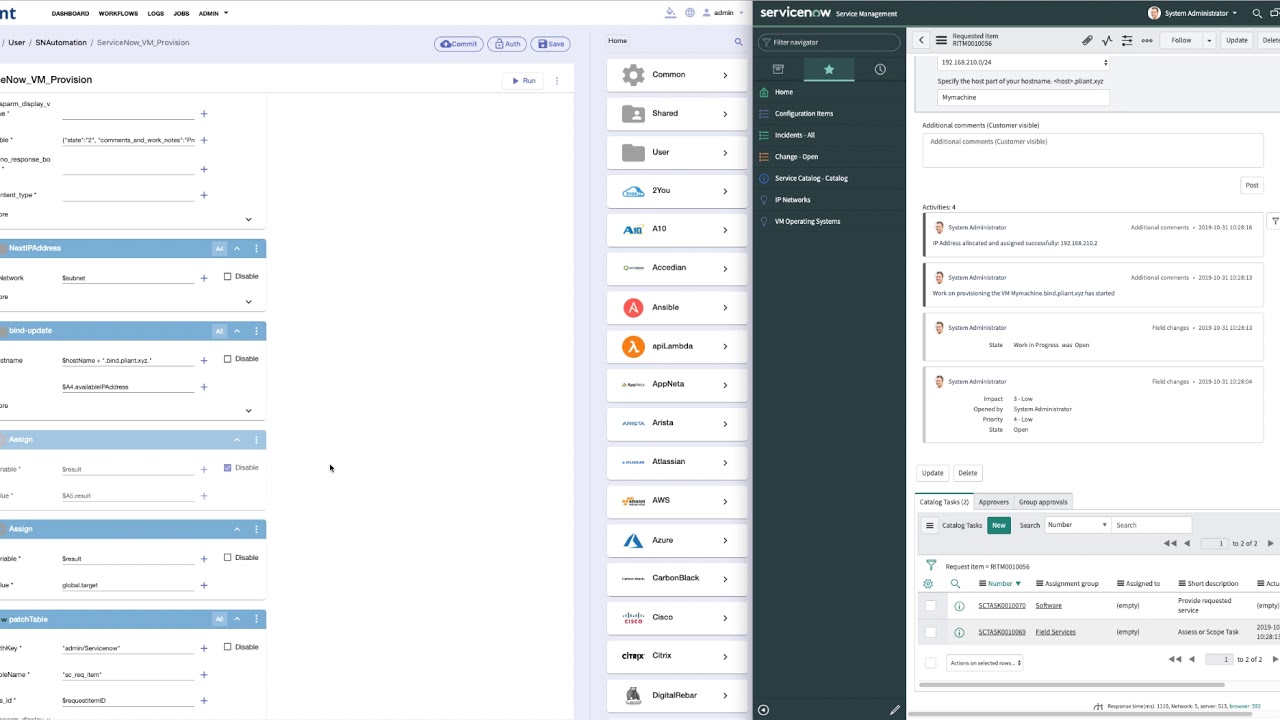Click Follow on the requested item
The width and height of the screenshot is (1280, 720).
[x=1182, y=41]
